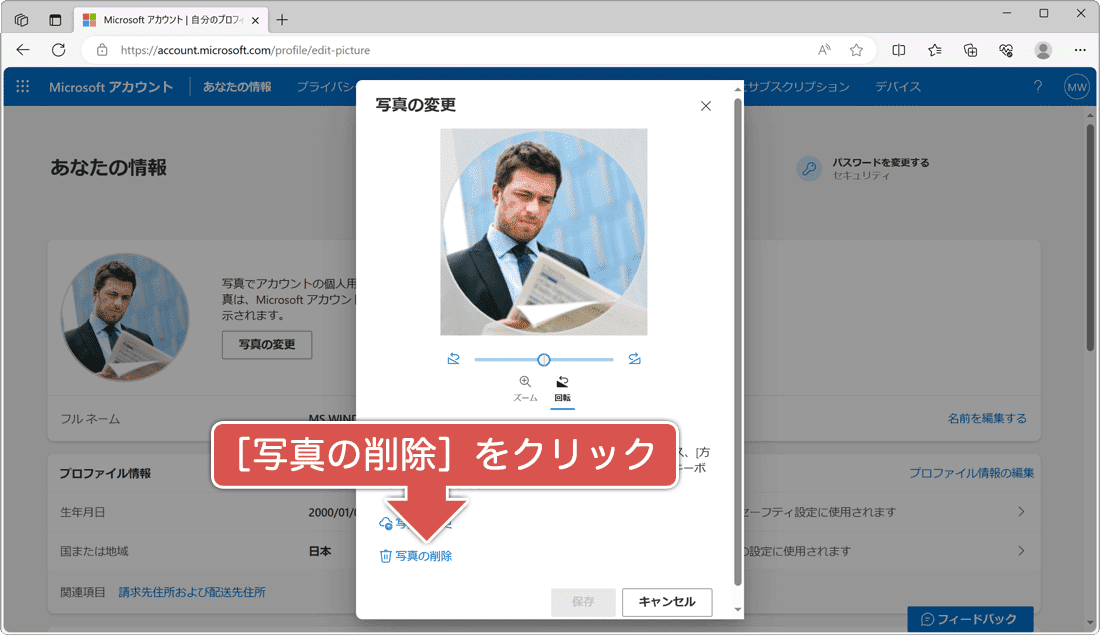
Task: Open the Edge Collections icon in the toolbar
Action: pos(969,49)
